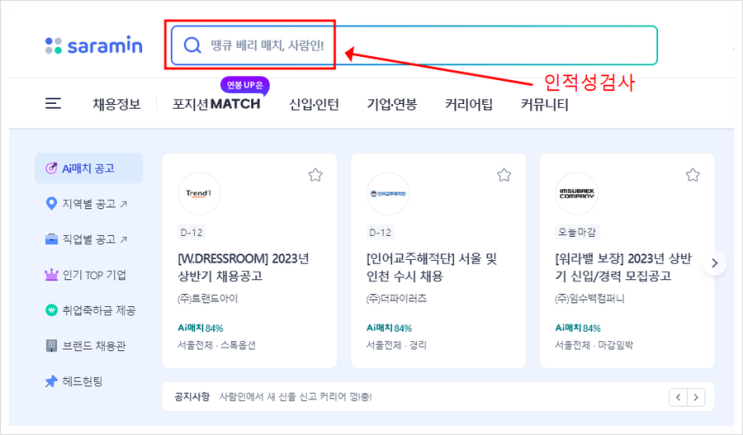Click the 공지사항 label
This screenshot has height=435, width=743.
(192, 397)
